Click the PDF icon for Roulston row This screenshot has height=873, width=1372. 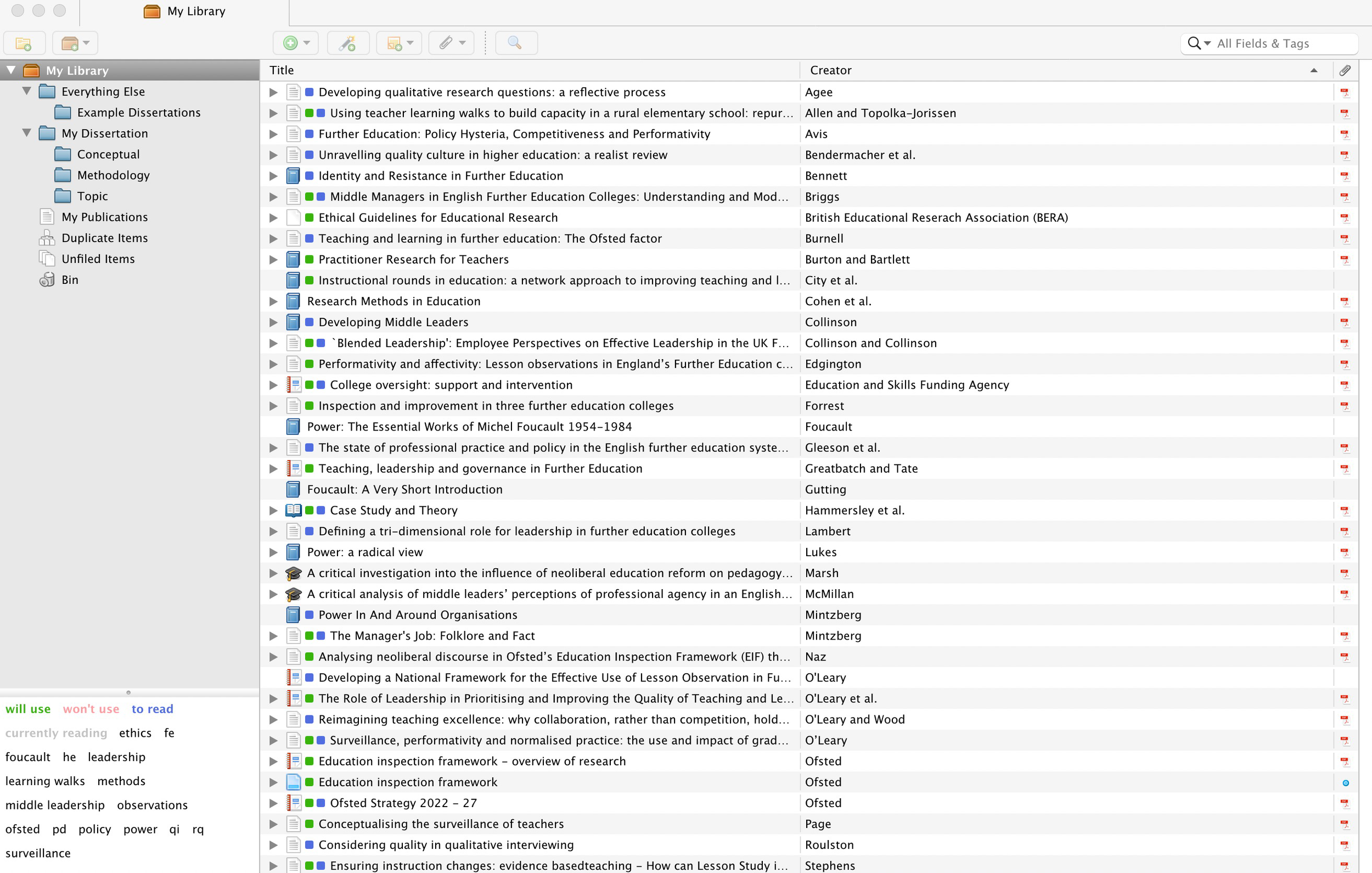[1345, 844]
